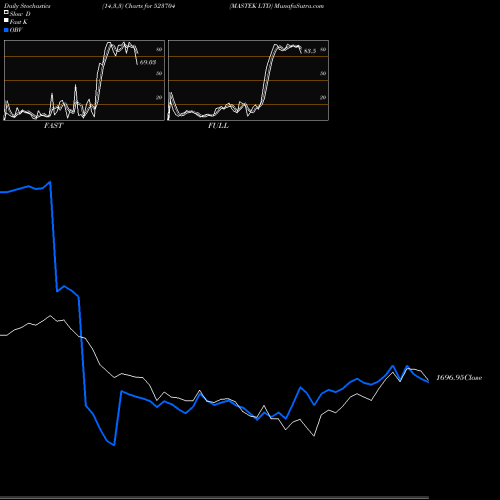
Task: Click the FAST chart label
Action: click(x=54, y=126)
